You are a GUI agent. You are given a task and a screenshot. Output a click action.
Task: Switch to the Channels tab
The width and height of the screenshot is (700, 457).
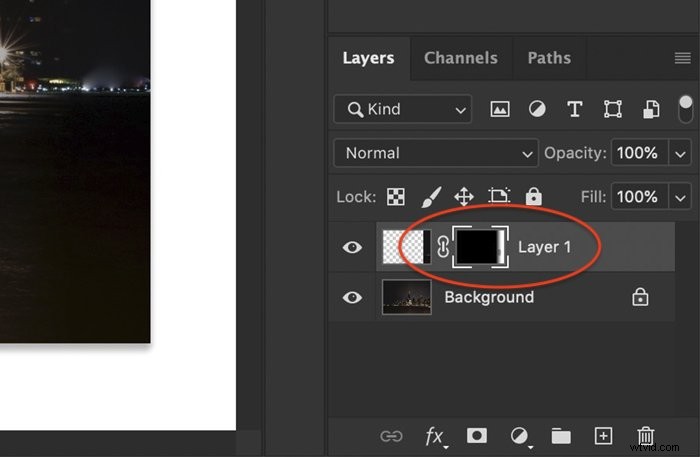pyautogui.click(x=461, y=58)
